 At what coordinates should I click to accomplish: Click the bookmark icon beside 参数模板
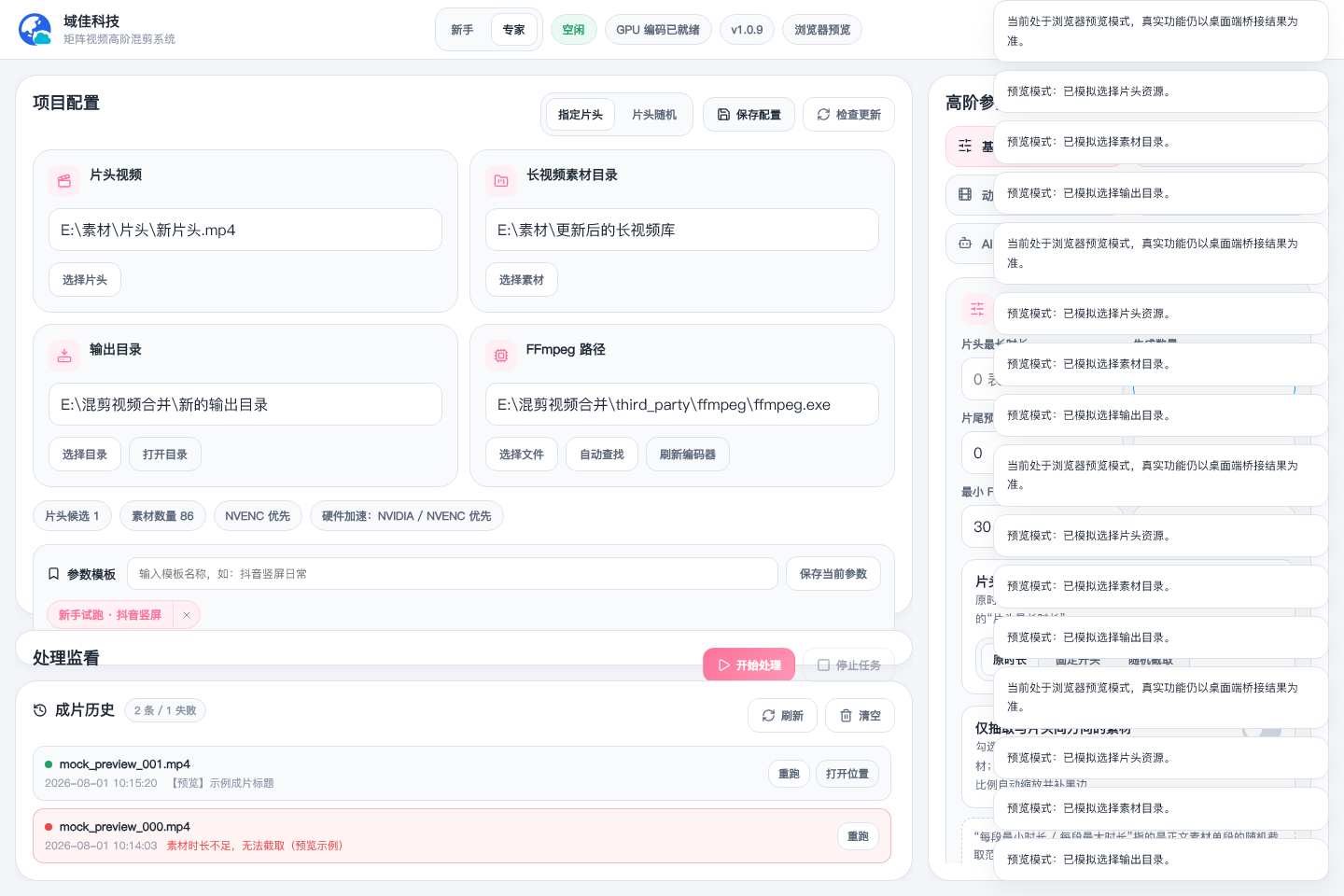(x=53, y=574)
